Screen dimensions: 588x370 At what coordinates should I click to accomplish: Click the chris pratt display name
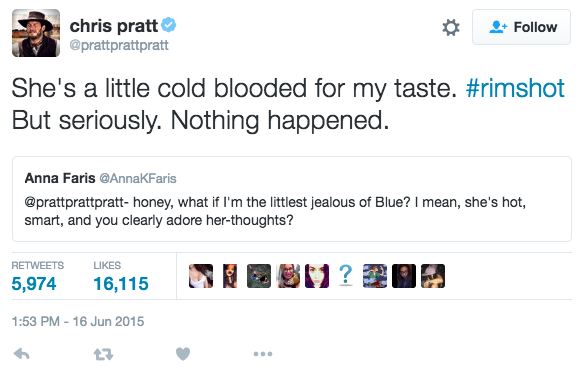point(114,26)
